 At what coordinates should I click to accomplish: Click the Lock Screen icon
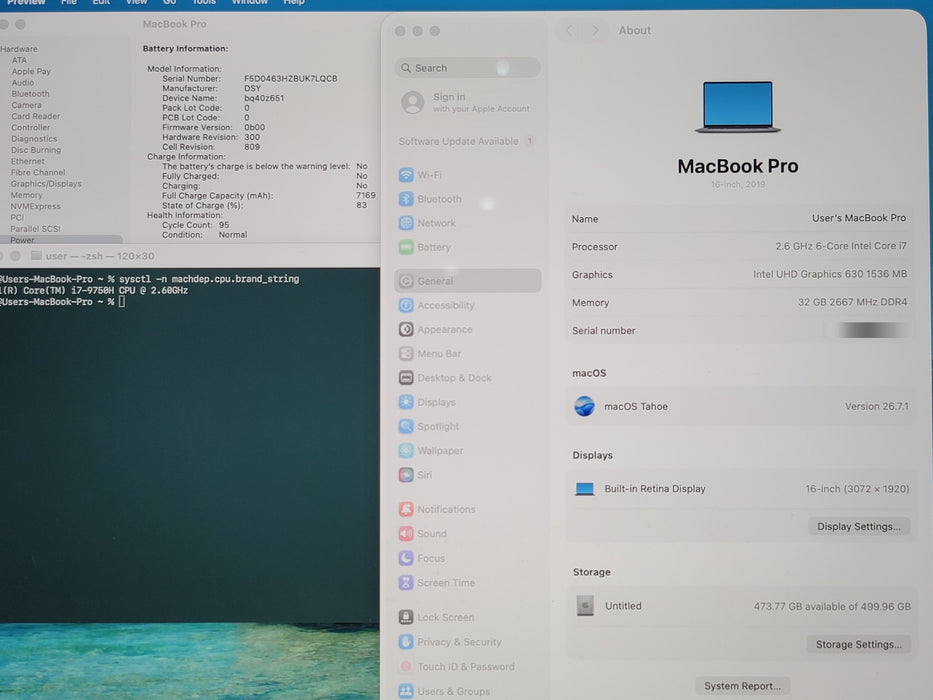pyautogui.click(x=406, y=617)
